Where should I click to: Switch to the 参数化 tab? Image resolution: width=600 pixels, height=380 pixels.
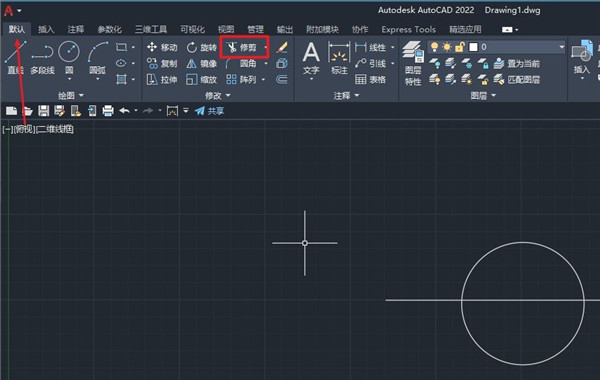(109, 29)
